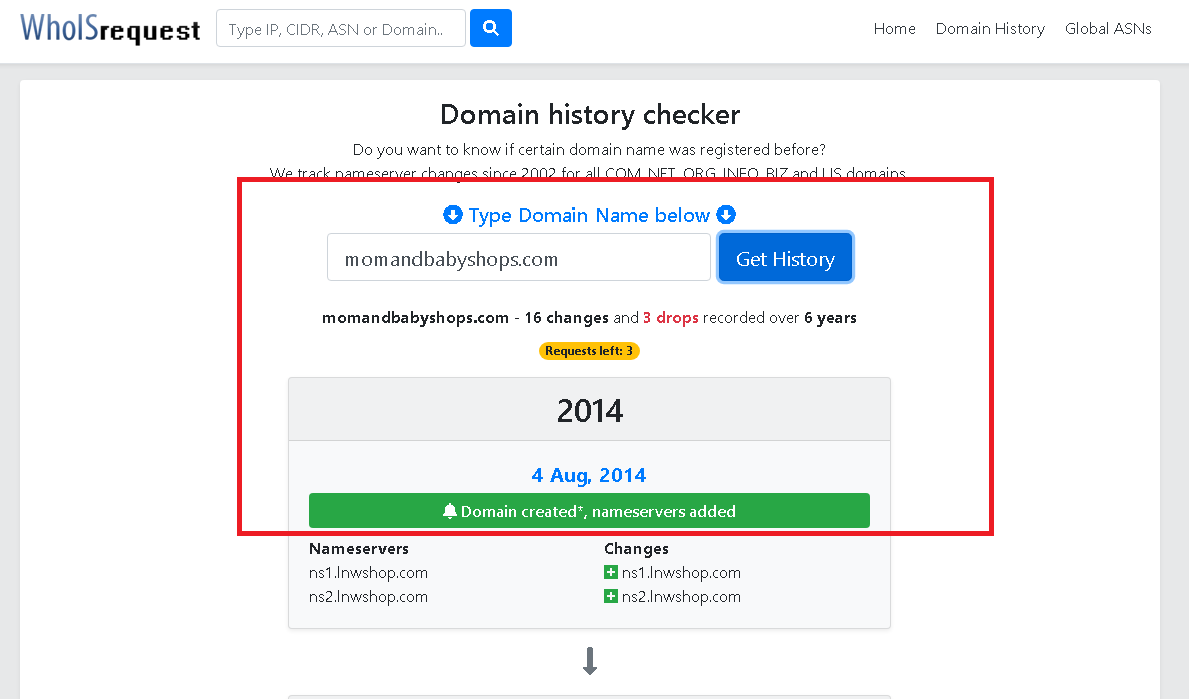This screenshot has height=699, width=1189.
Task: Click the blue search magnifier button
Action: (x=491, y=28)
